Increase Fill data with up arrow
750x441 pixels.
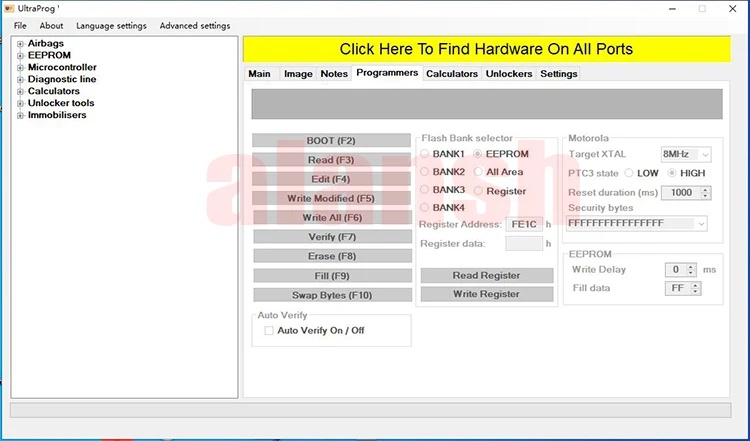coord(696,285)
